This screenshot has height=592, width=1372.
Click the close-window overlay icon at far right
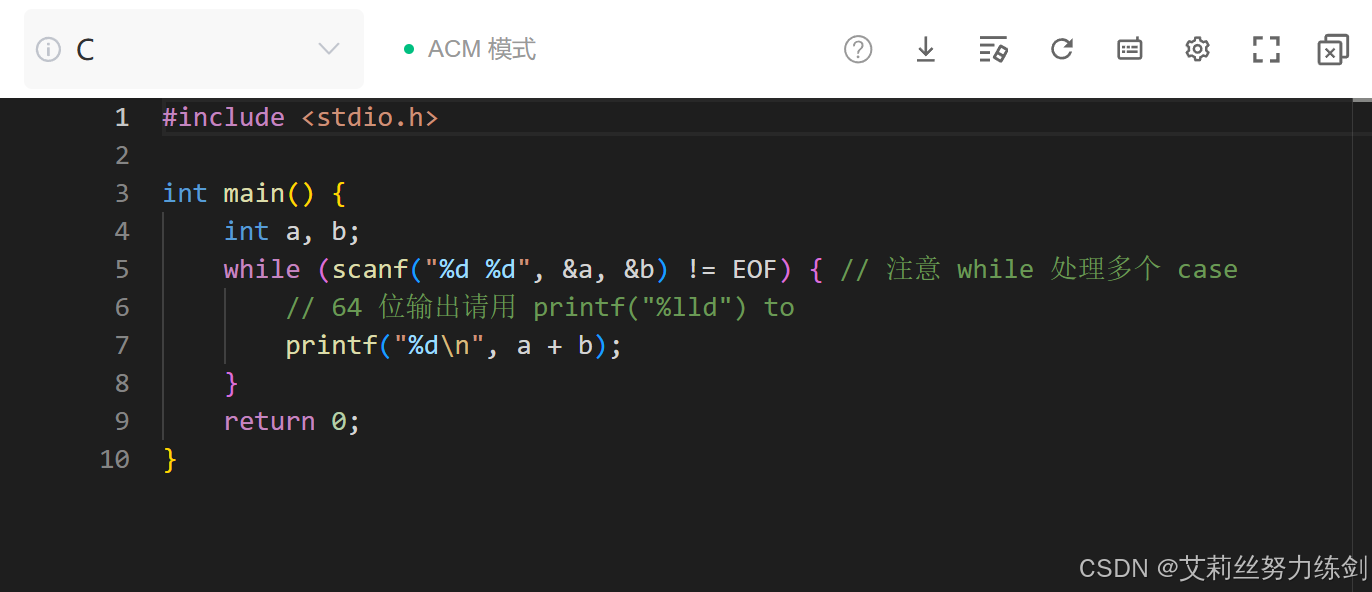(1333, 49)
